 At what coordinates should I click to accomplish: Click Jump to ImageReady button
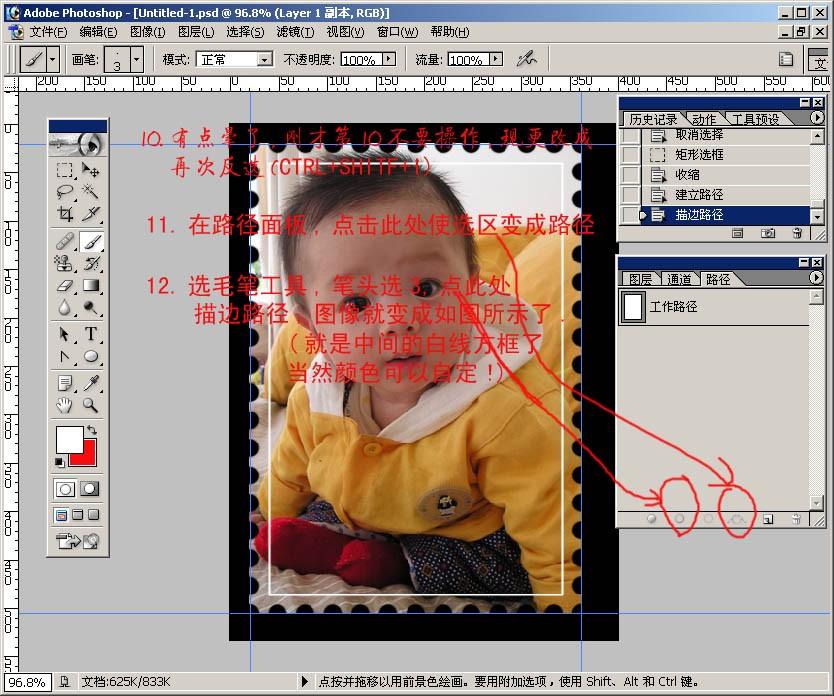click(x=78, y=541)
